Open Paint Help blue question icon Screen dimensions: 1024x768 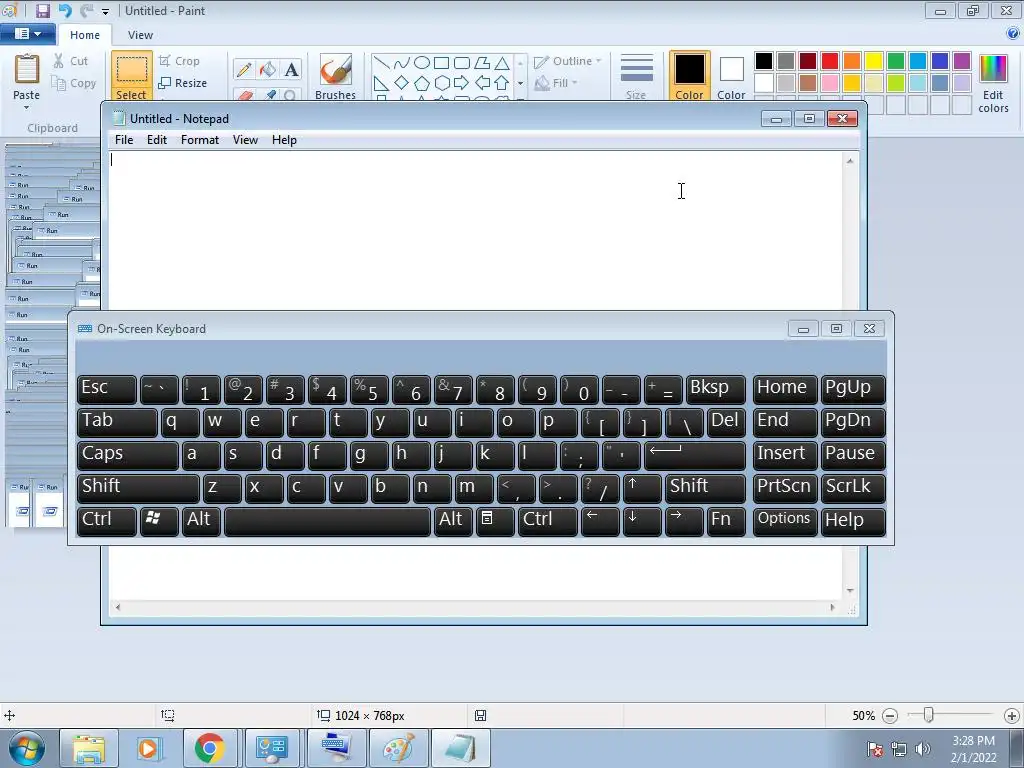[1014, 34]
